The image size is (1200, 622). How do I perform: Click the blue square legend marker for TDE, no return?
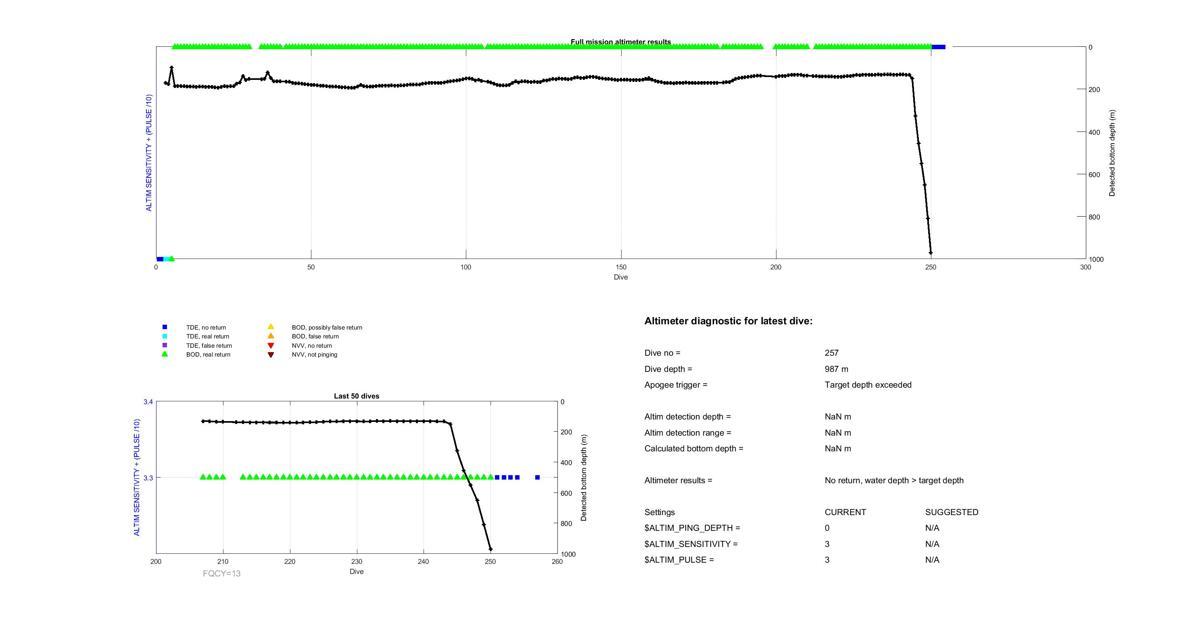pyautogui.click(x=165, y=327)
